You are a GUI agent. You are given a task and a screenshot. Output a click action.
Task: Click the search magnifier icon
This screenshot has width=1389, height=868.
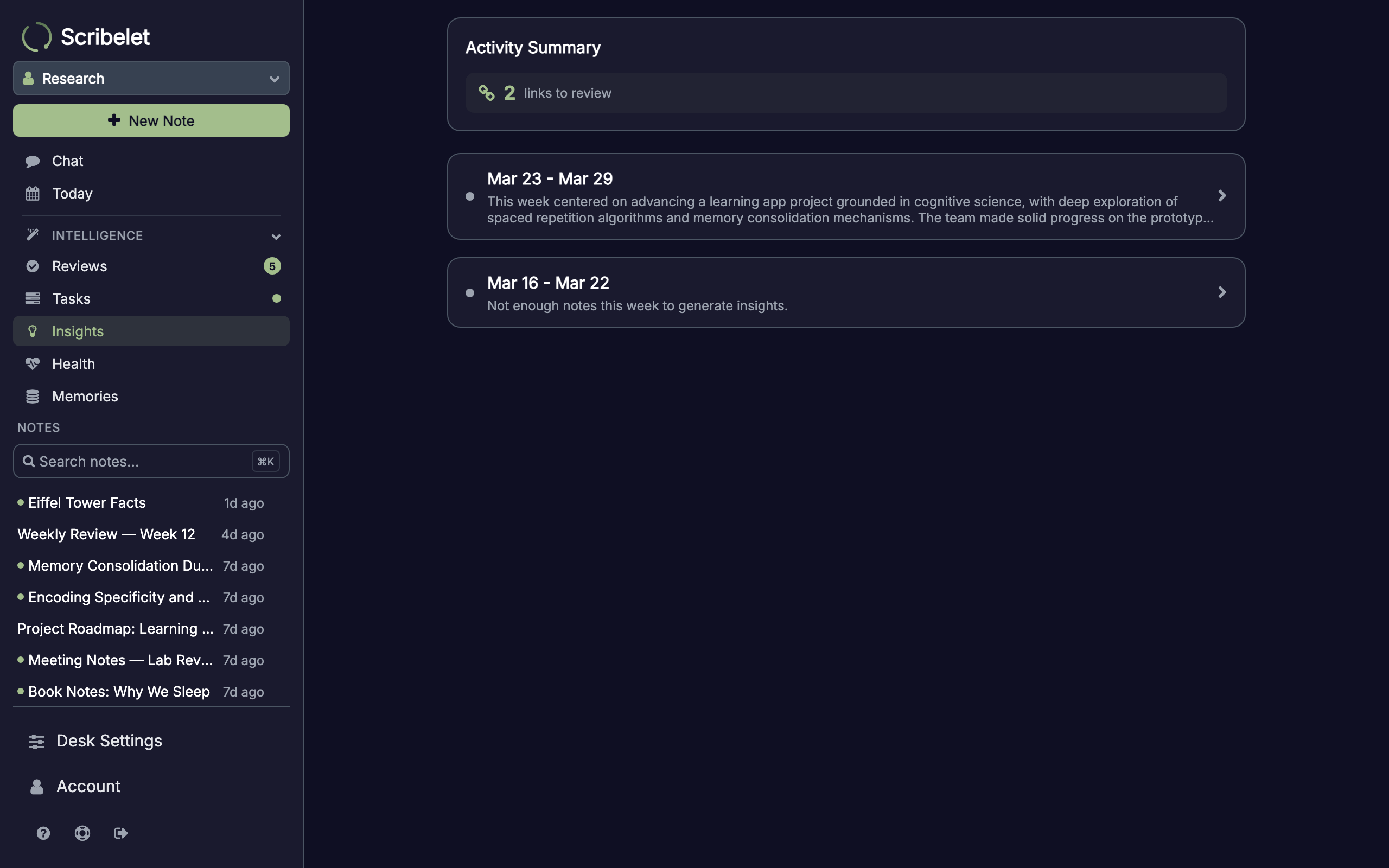click(29, 461)
